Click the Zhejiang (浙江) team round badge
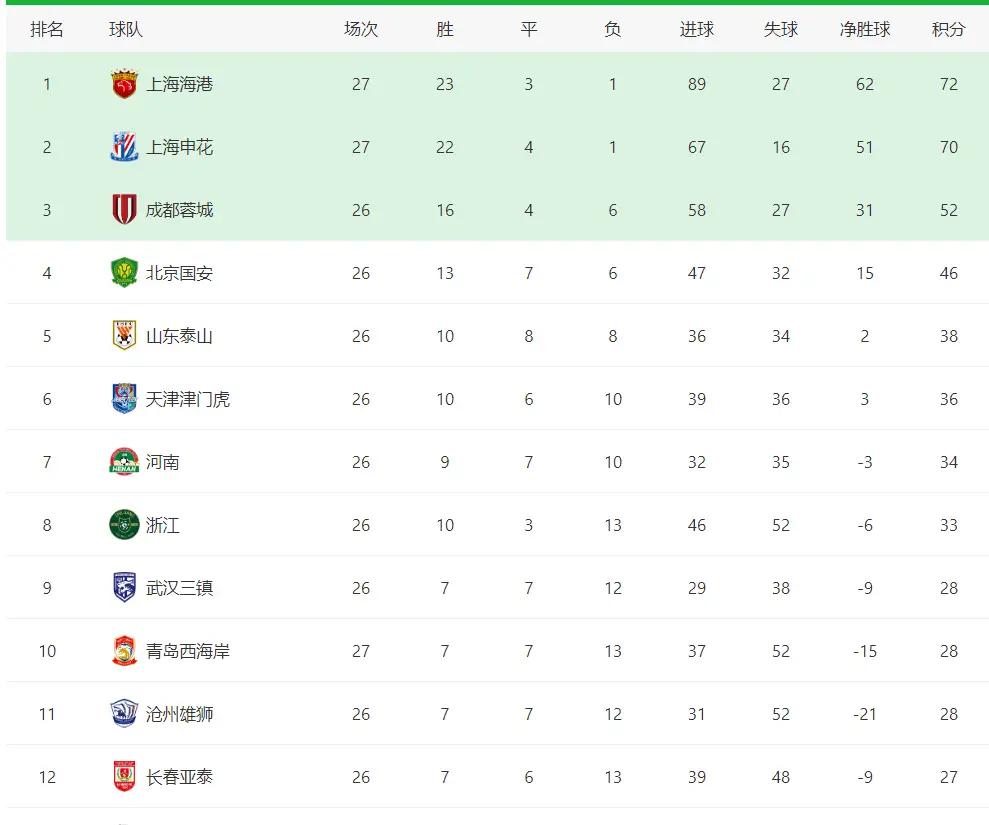The height and width of the screenshot is (825, 989). (x=124, y=525)
